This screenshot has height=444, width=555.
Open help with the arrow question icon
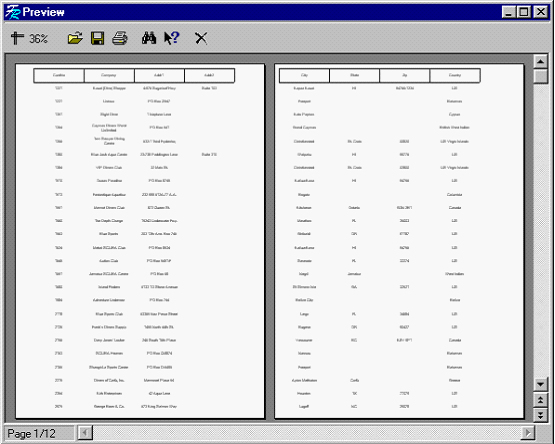pos(172,38)
